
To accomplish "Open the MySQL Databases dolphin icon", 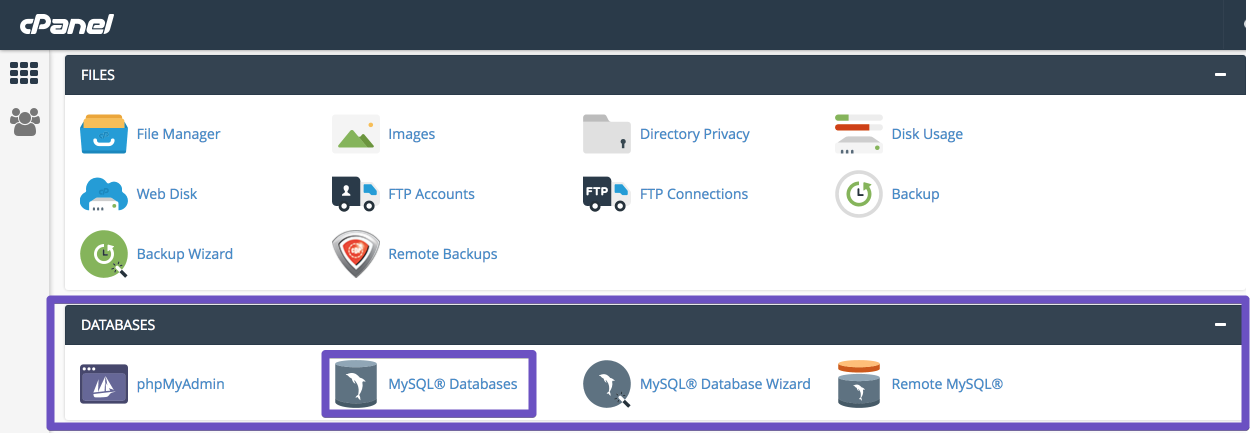I will [356, 384].
